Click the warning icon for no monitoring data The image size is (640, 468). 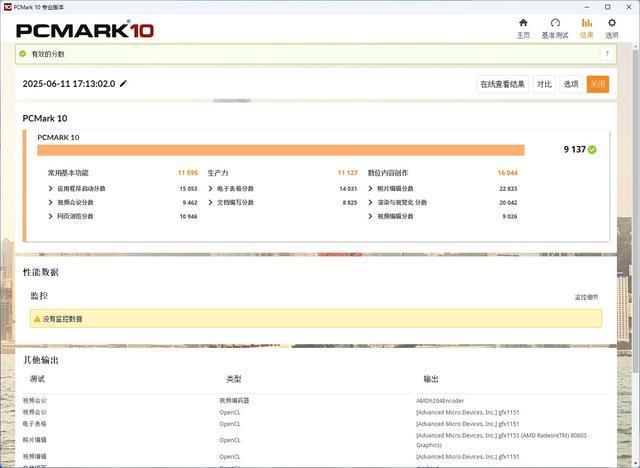(37, 319)
